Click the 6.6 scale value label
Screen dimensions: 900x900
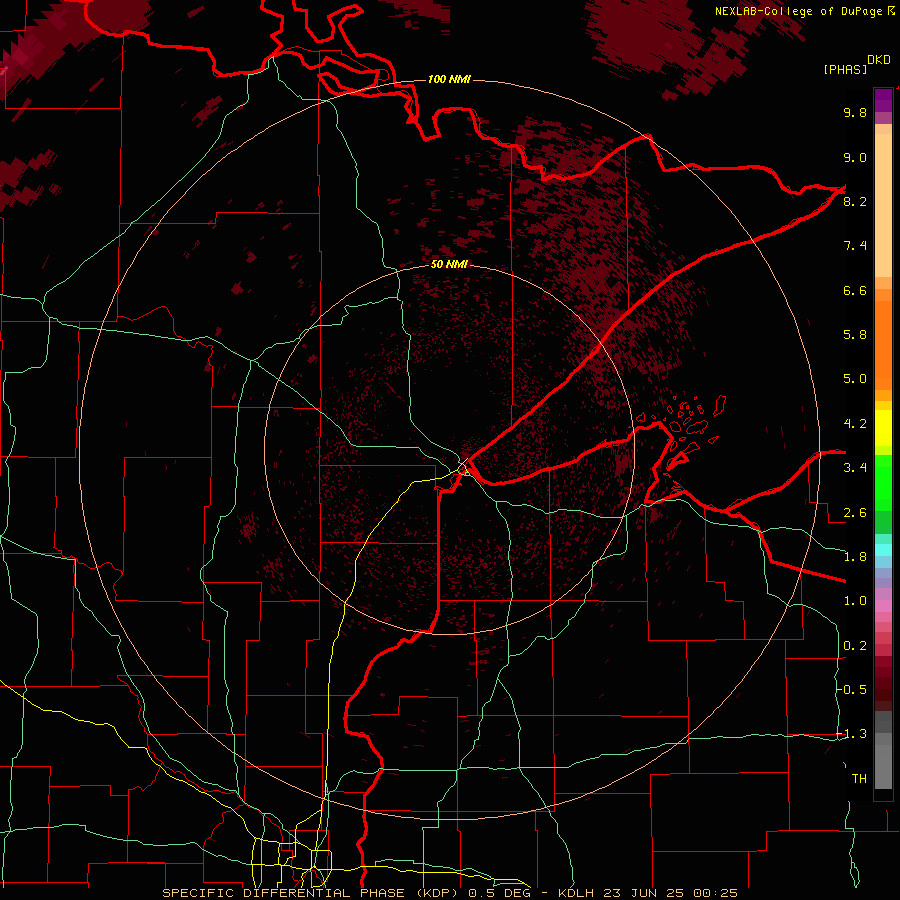click(x=855, y=290)
